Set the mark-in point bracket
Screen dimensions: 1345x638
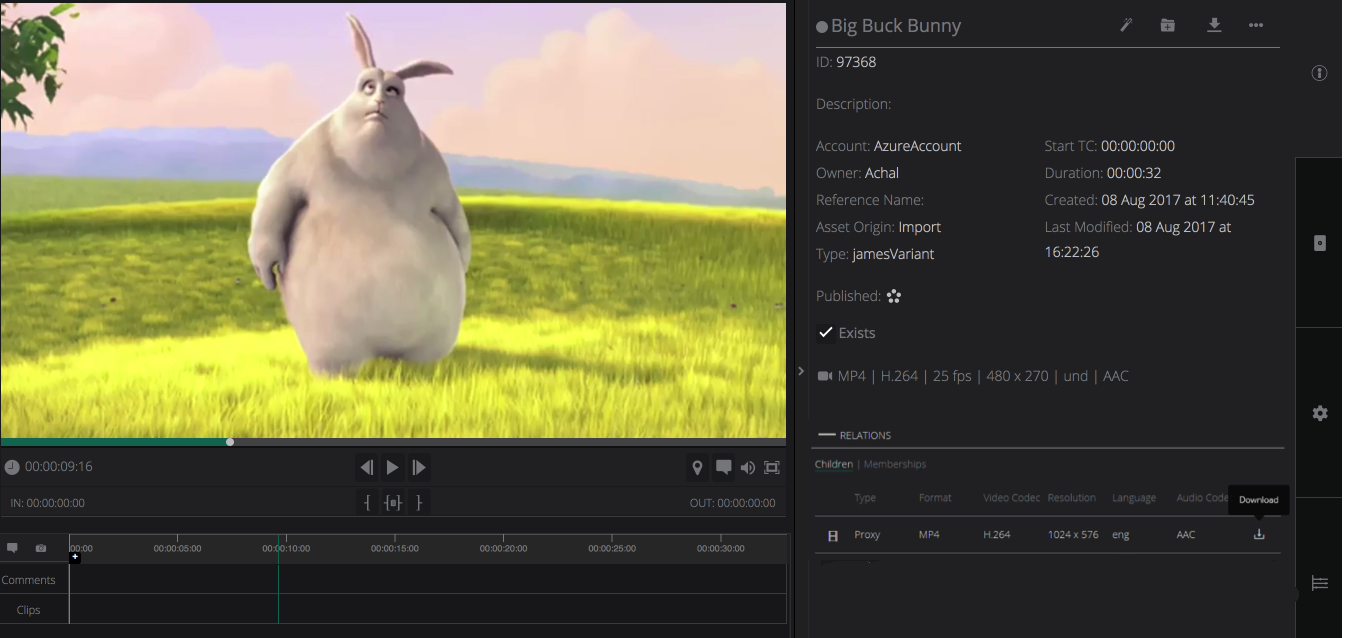click(x=367, y=503)
